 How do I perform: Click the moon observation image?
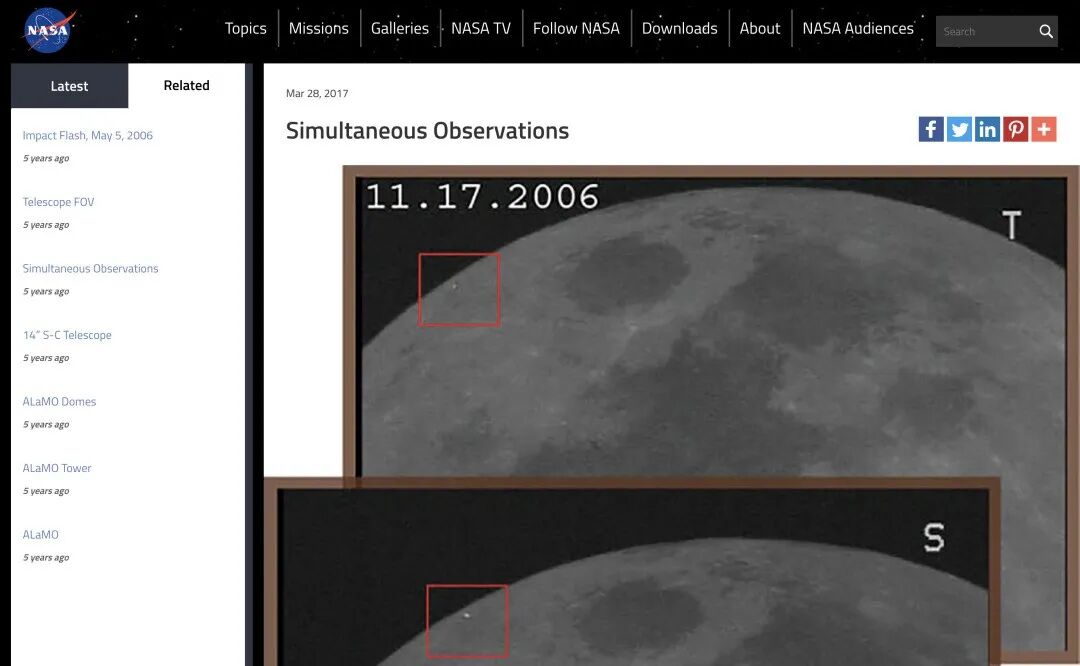coord(672,415)
